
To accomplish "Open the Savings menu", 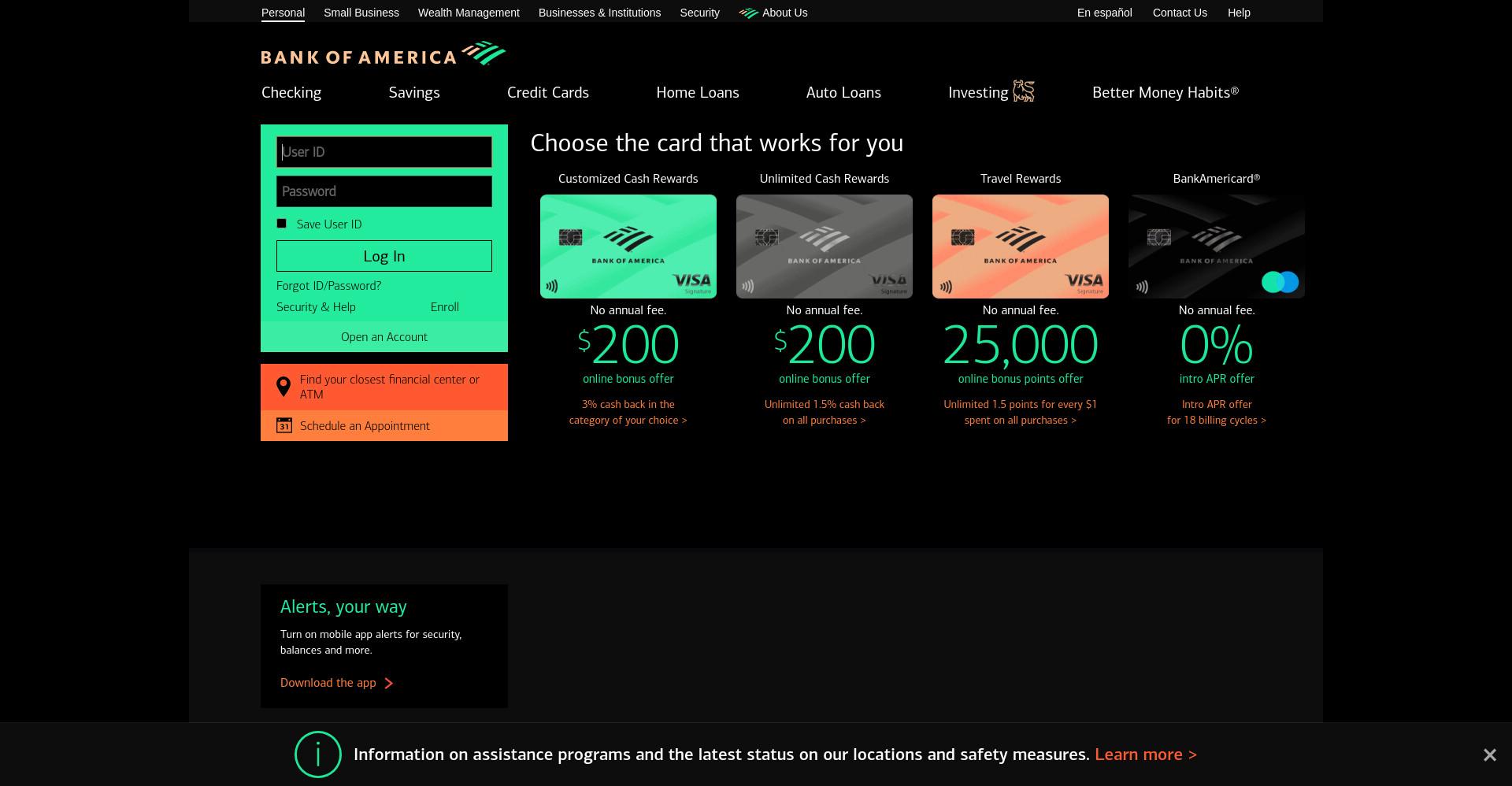I will [x=414, y=93].
